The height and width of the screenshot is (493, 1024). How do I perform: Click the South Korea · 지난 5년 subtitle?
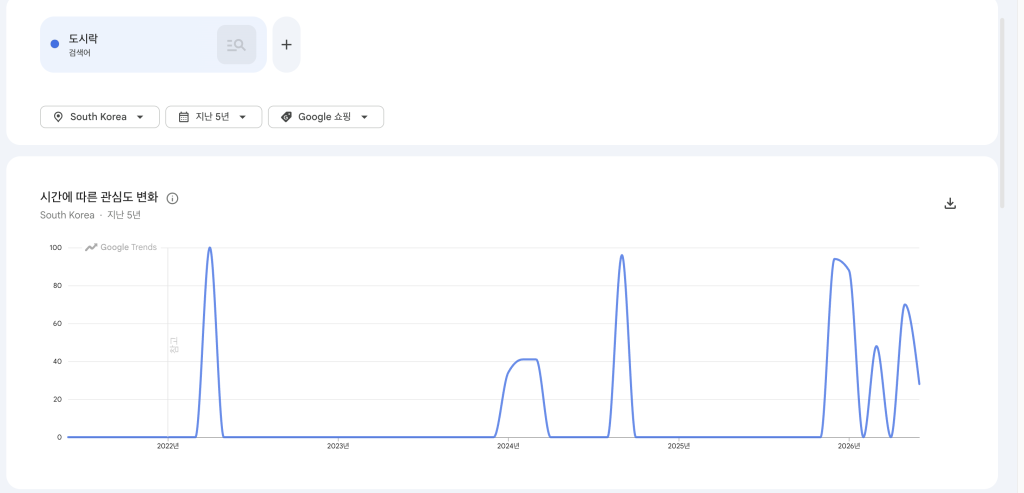(x=90, y=215)
